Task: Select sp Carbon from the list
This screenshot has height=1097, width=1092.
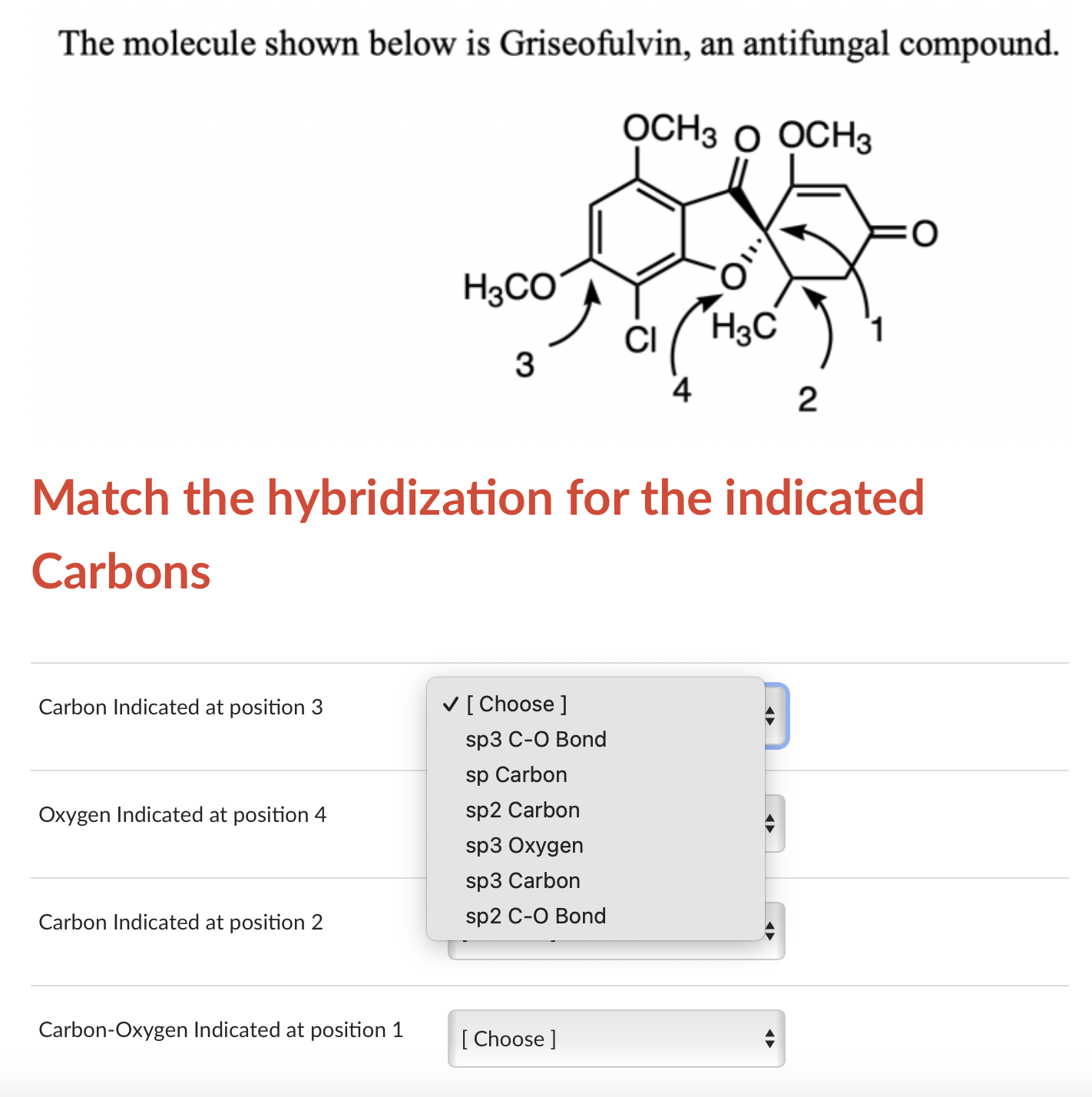Action: pos(515,774)
